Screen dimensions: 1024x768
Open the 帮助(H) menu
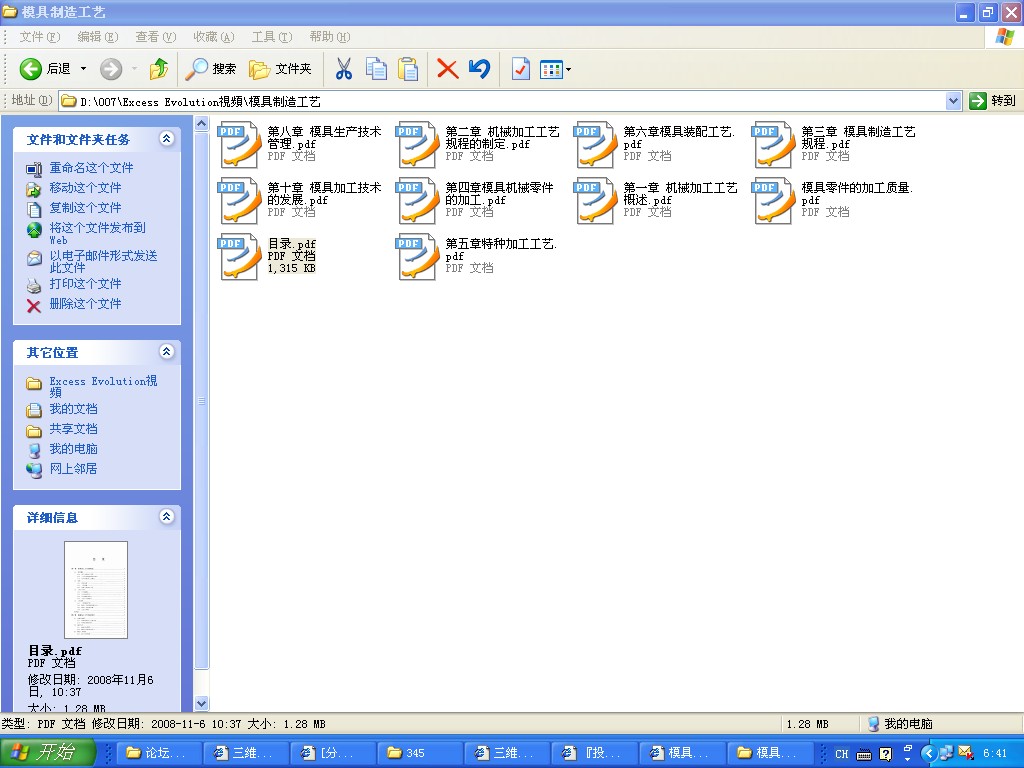[x=329, y=37]
